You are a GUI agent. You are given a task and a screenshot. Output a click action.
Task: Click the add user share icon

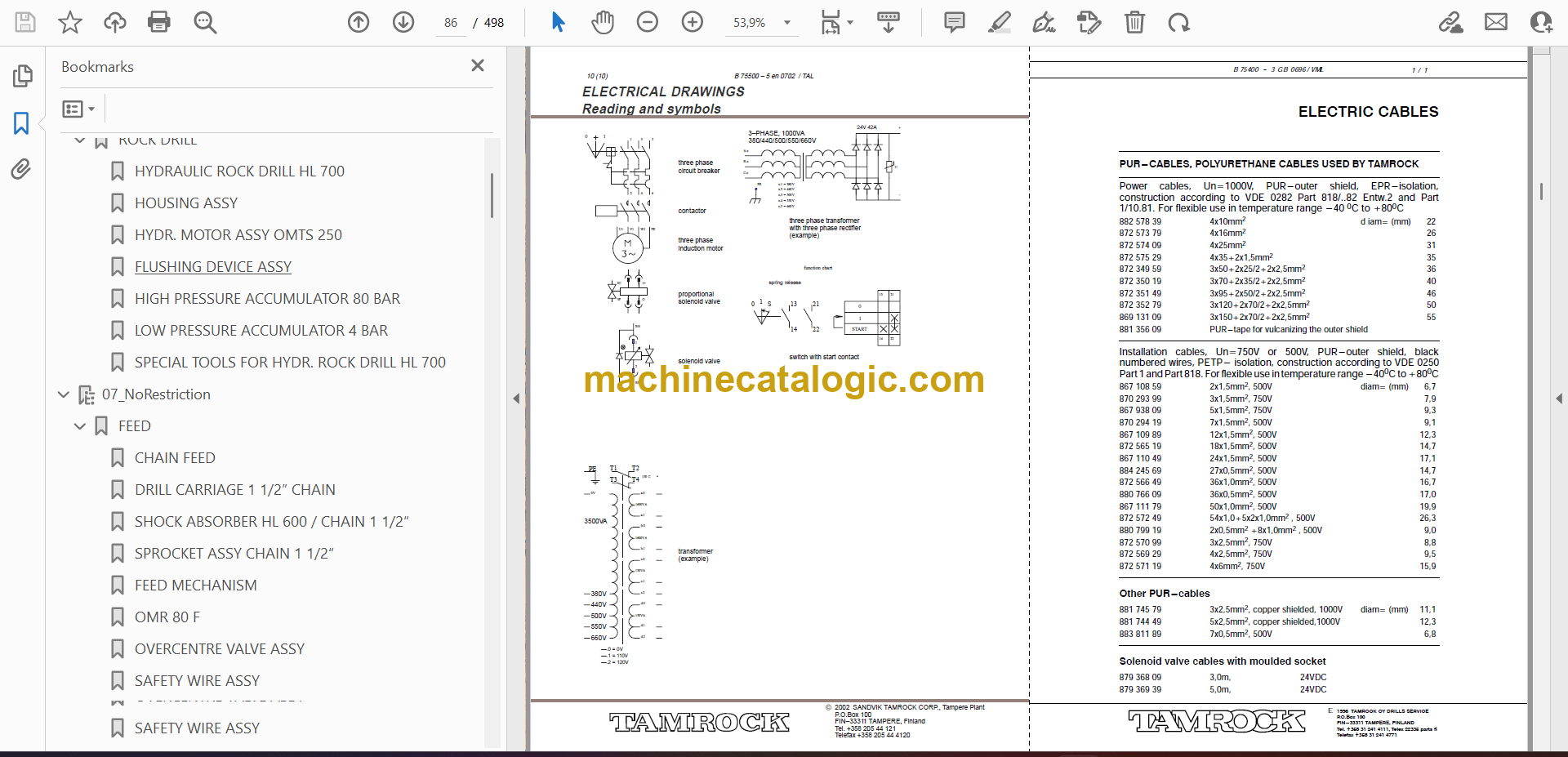pyautogui.click(x=1541, y=22)
